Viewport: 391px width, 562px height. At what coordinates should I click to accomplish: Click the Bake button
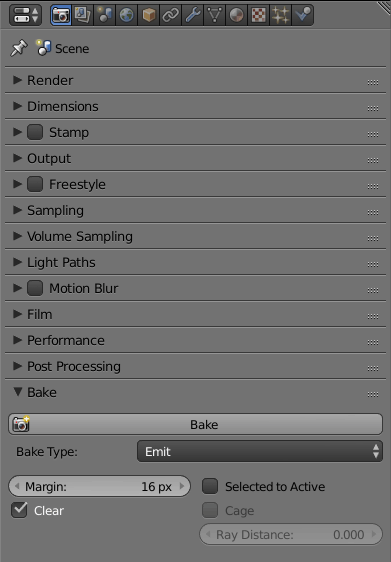pos(195,424)
